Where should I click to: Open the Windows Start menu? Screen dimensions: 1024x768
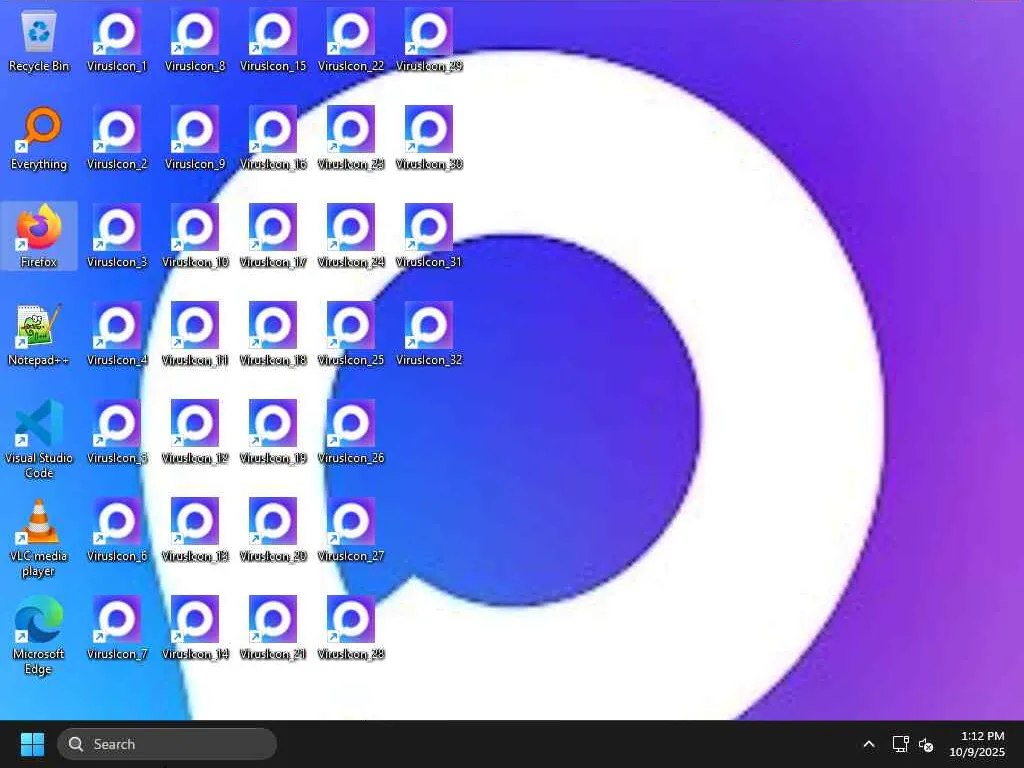[32, 744]
